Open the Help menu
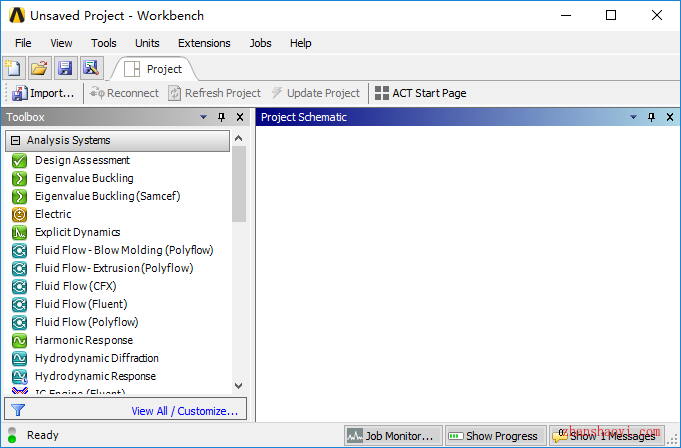Viewport: 681px width, 448px height. coord(301,43)
